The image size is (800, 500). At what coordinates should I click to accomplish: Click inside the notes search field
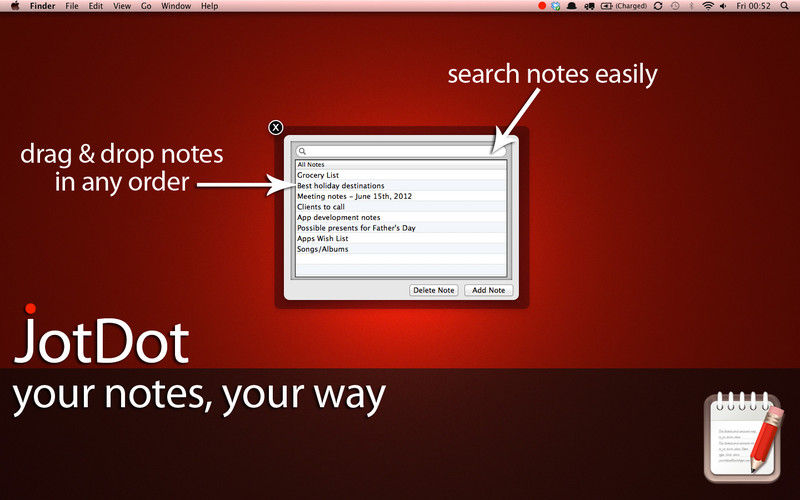point(401,151)
